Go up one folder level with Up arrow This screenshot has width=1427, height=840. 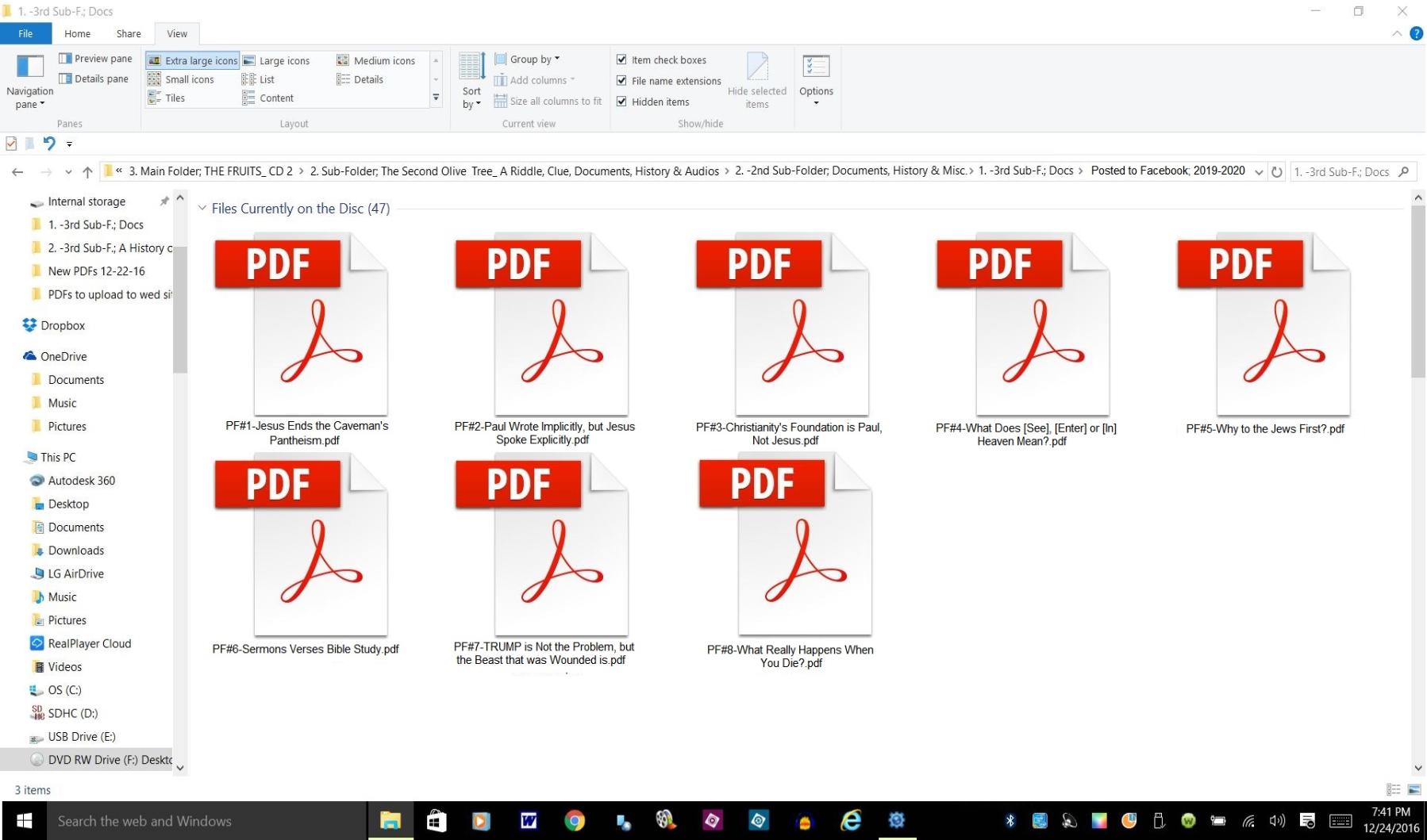pos(87,171)
